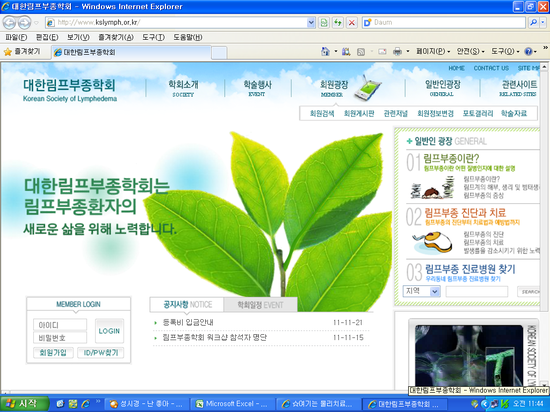Open the 등록비 입금안내 notice link
550x412 pixels.
188,322
